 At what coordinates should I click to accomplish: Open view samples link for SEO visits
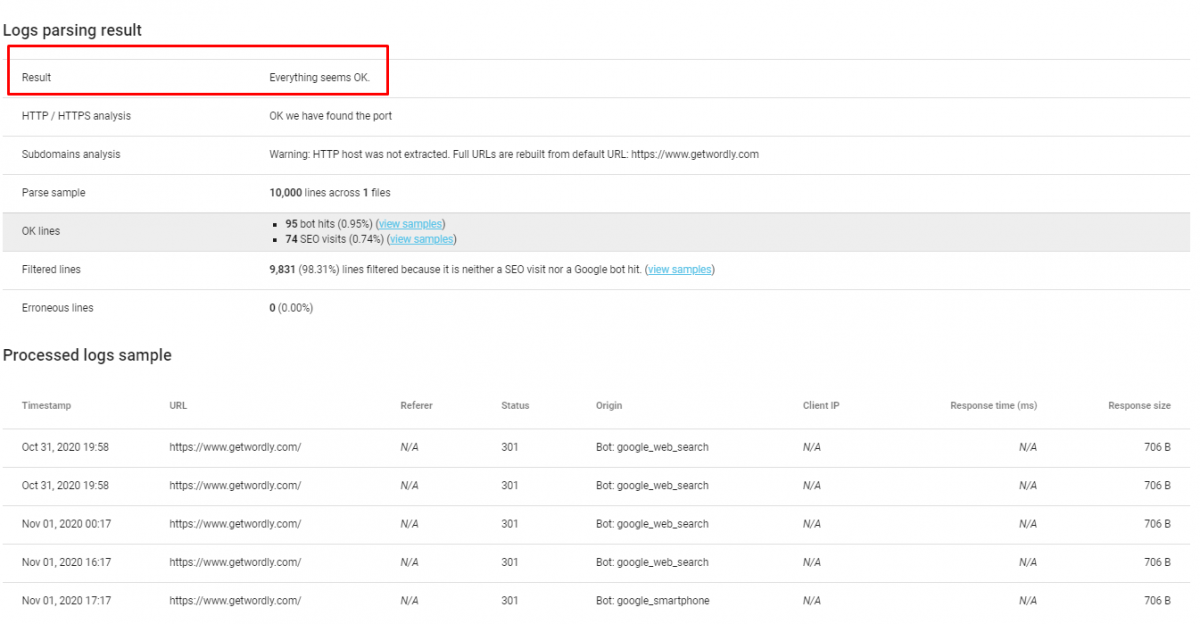tap(421, 239)
